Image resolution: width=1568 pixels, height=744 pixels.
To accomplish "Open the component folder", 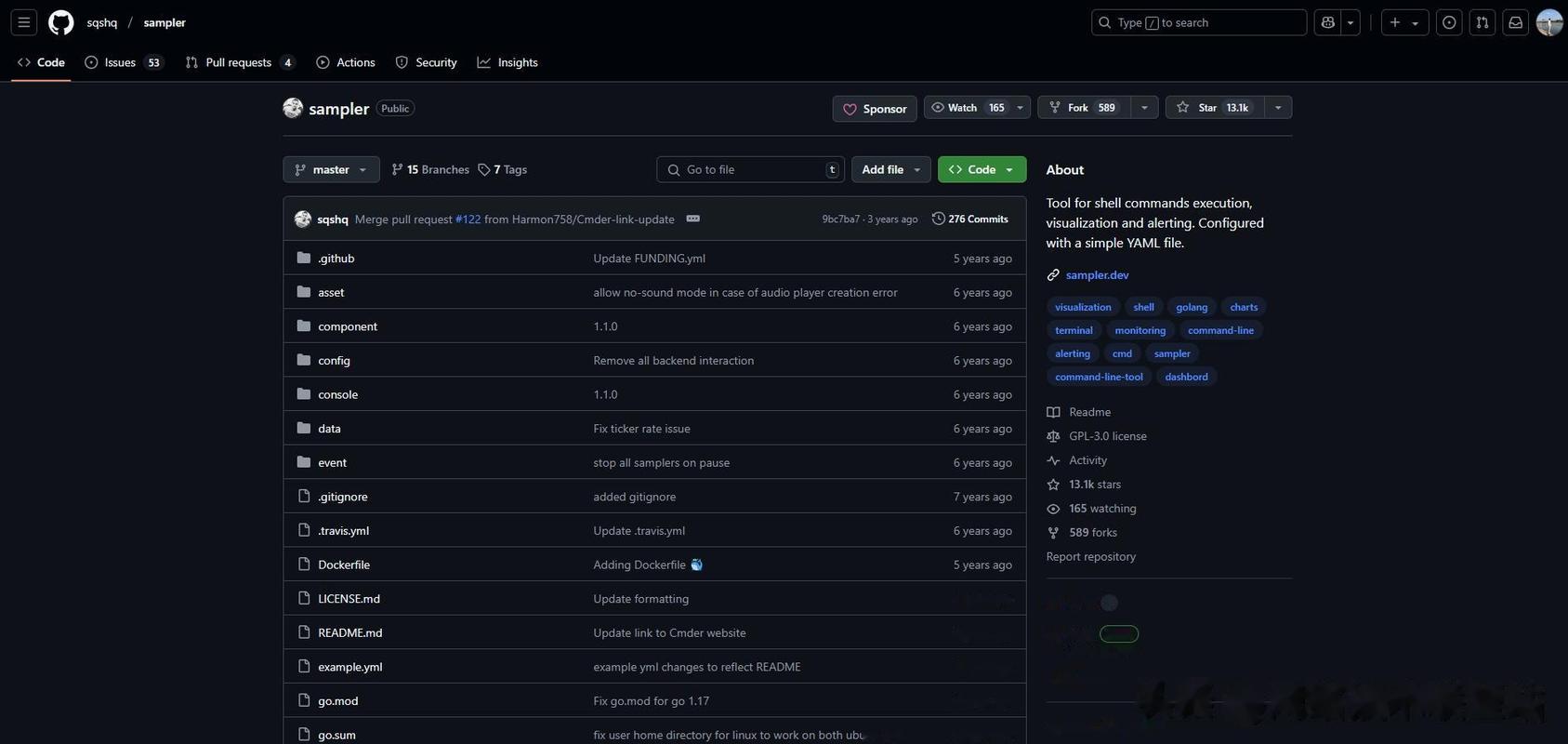I will point(348,326).
